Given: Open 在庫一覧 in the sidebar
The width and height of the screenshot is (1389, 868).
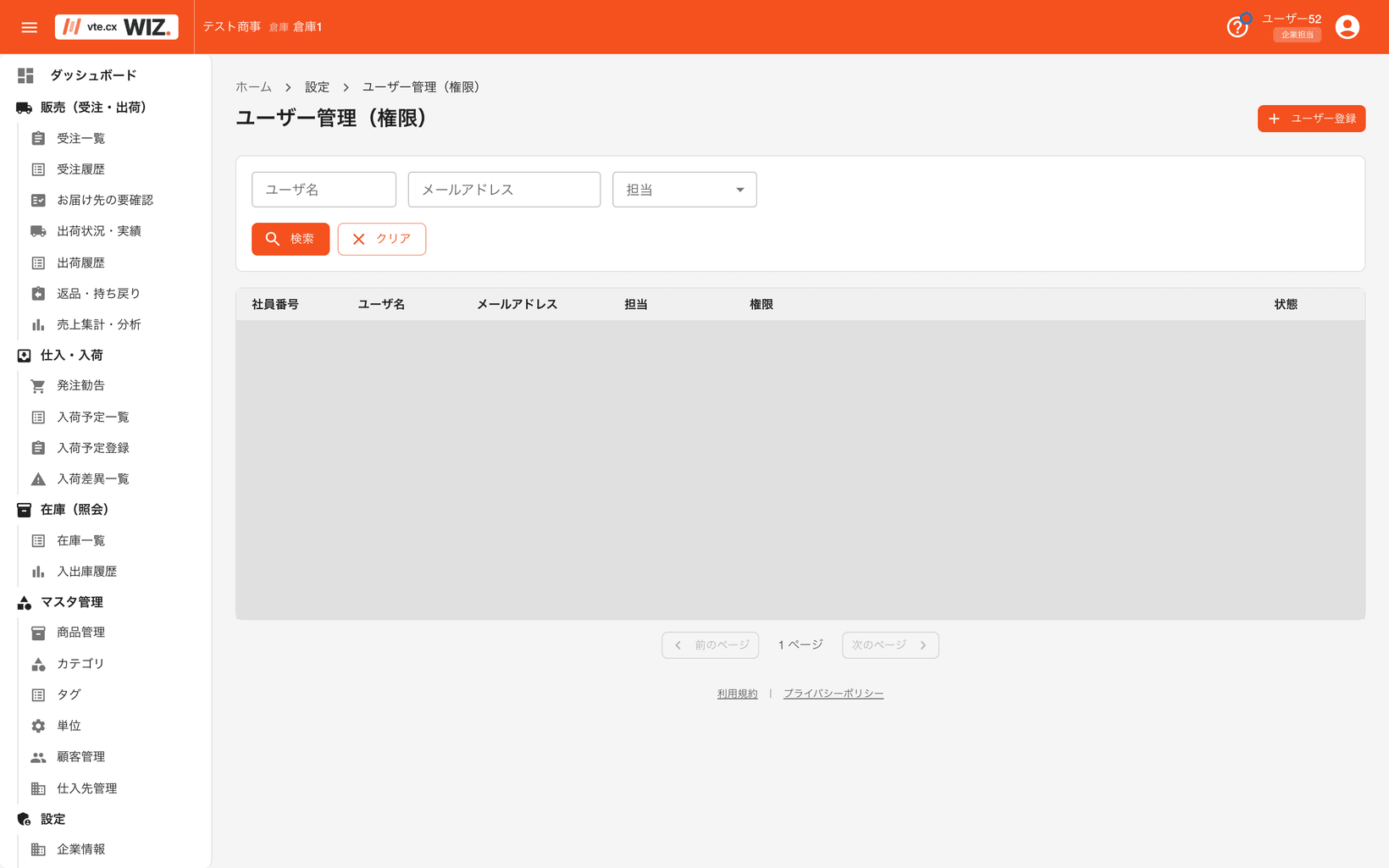Looking at the screenshot, I should point(80,540).
